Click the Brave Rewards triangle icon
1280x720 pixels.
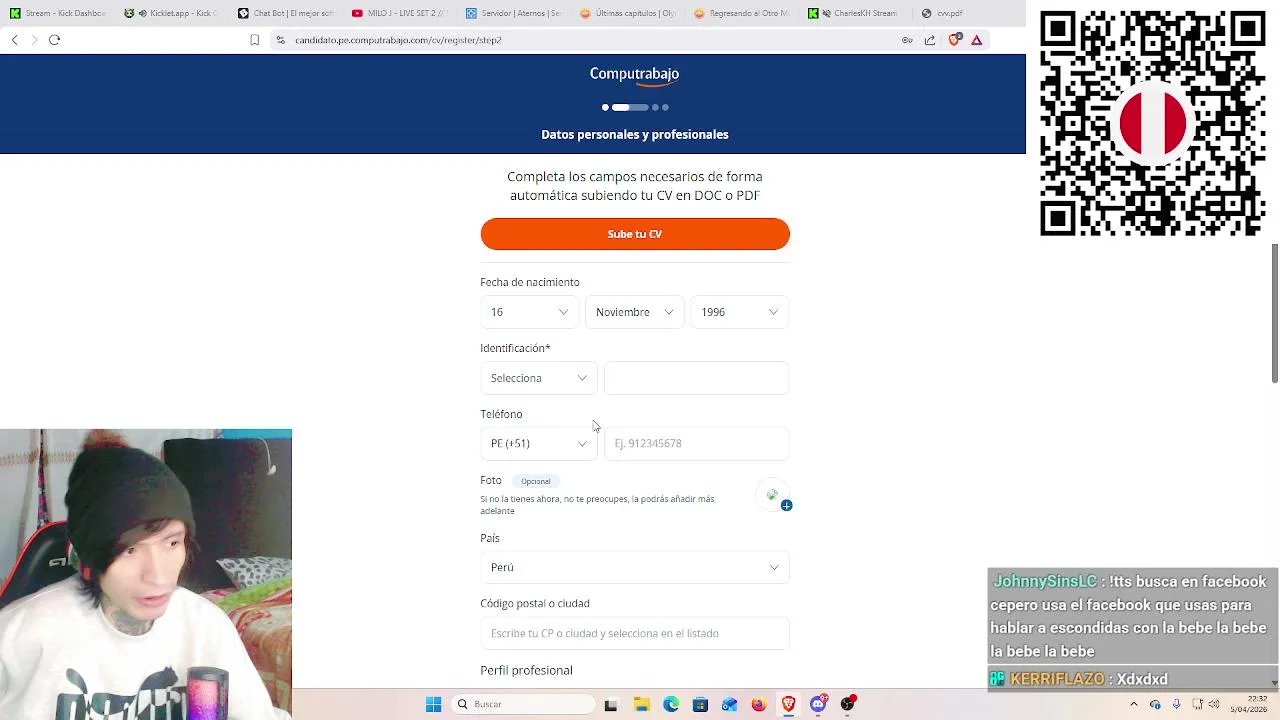coord(977,40)
